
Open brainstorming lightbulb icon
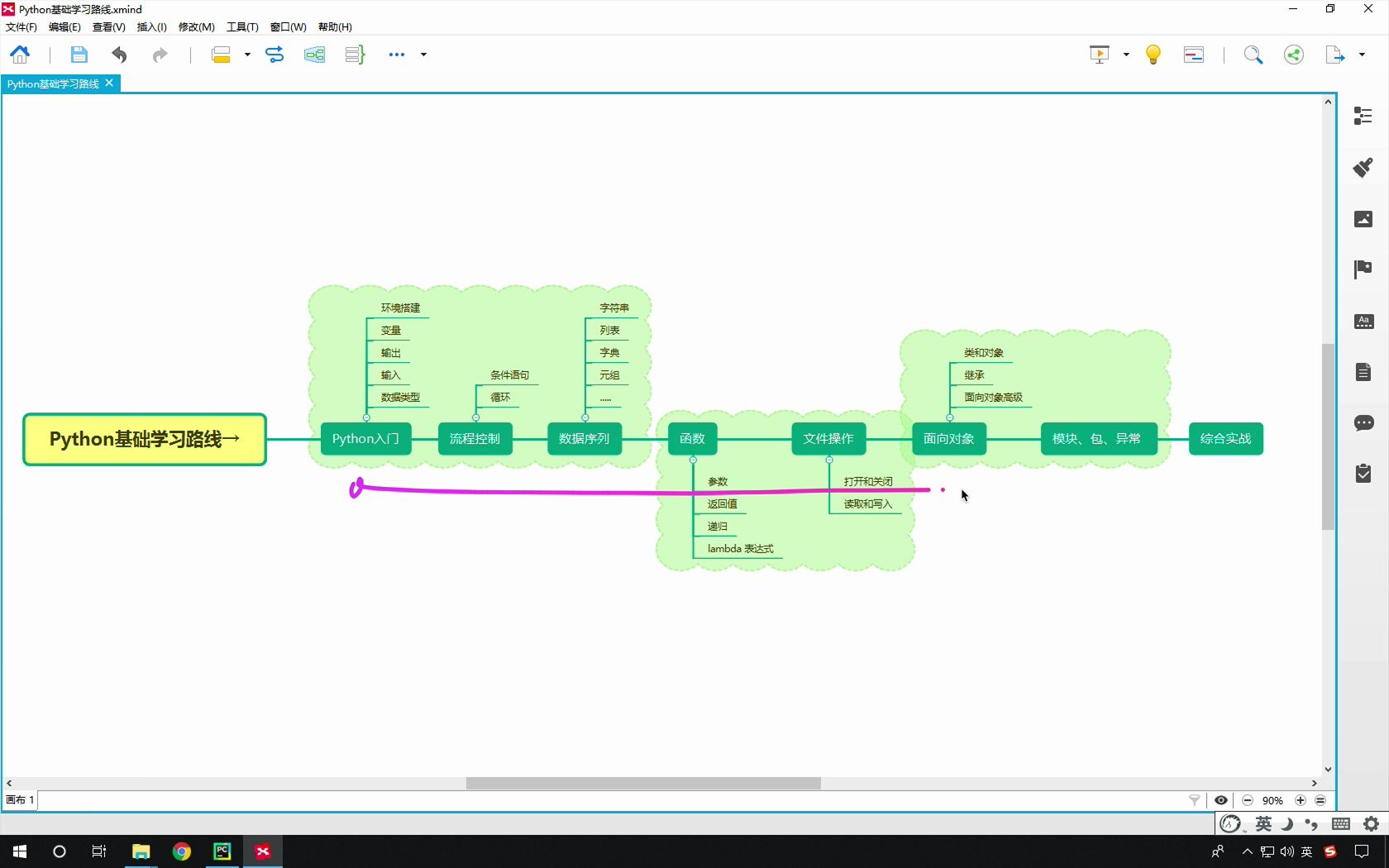pyautogui.click(x=1153, y=55)
